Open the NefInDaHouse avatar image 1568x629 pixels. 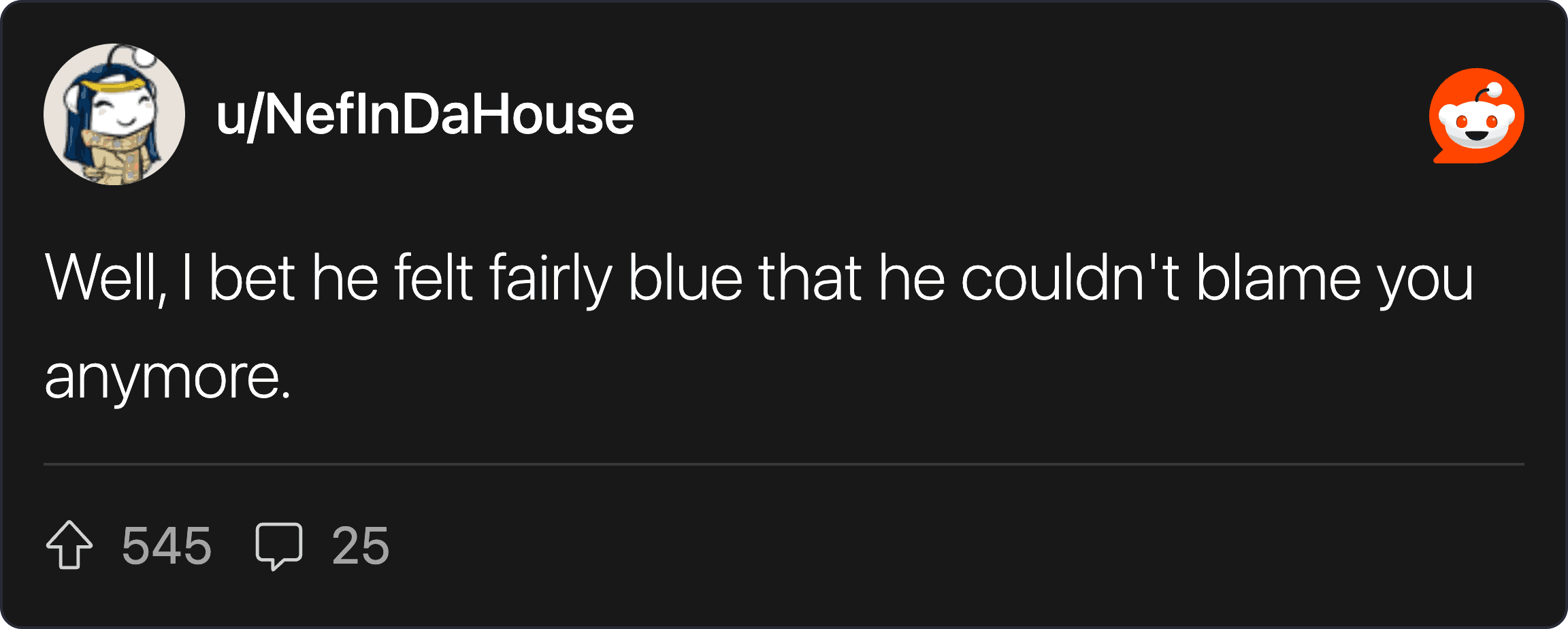(114, 114)
